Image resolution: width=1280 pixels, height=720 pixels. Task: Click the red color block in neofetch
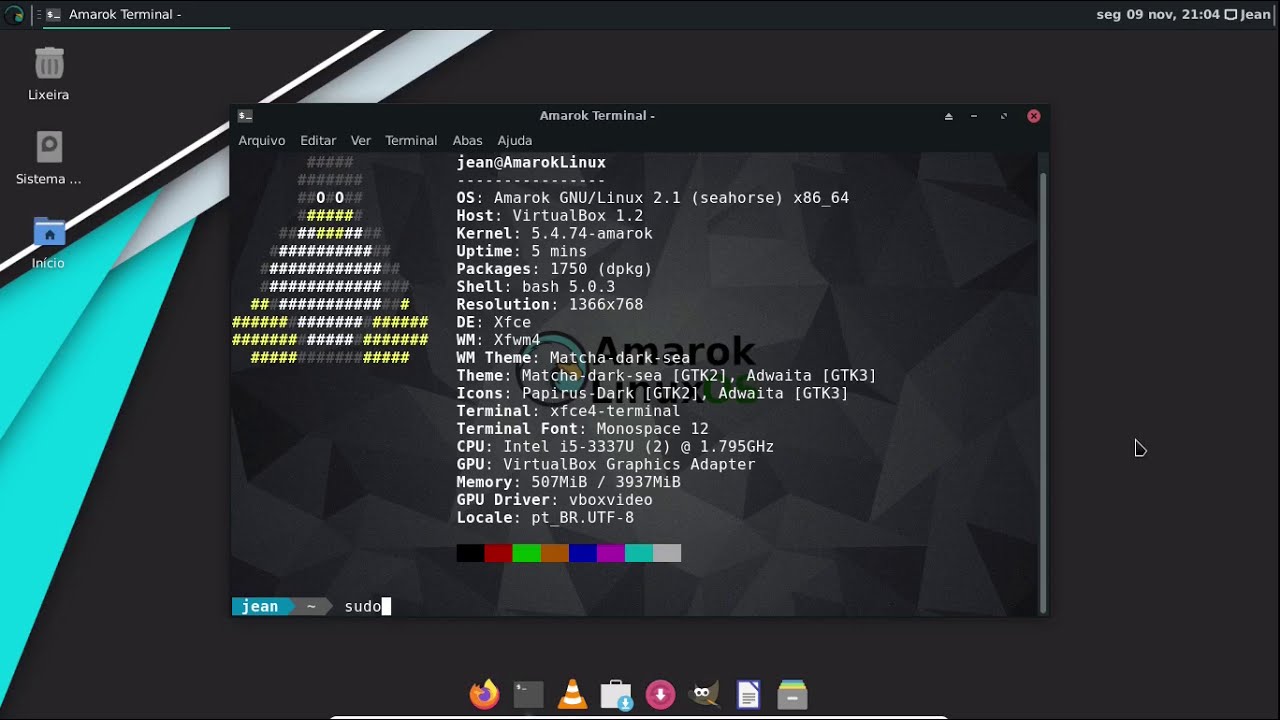[x=498, y=553]
